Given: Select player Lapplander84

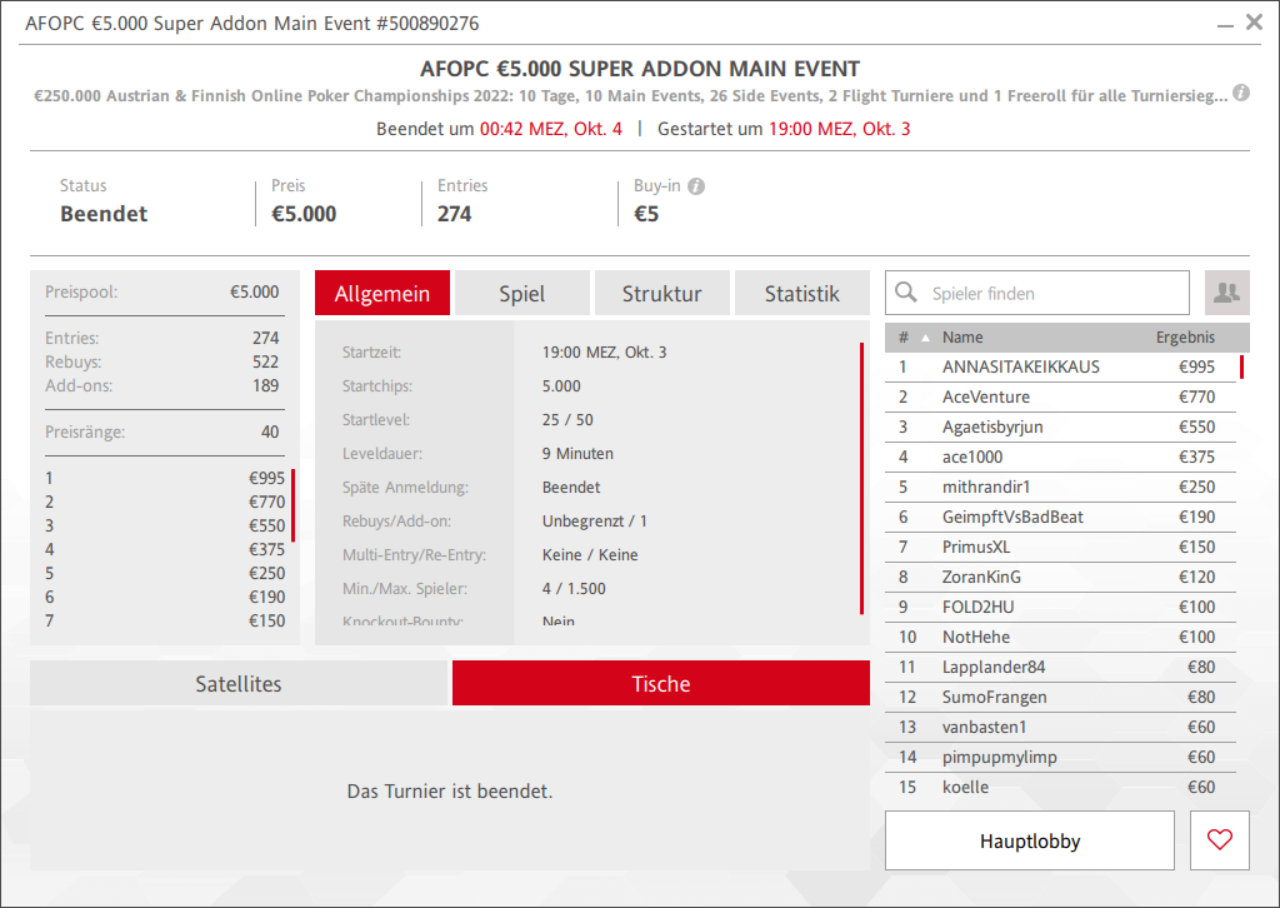Looking at the screenshot, I should coord(1060,667).
